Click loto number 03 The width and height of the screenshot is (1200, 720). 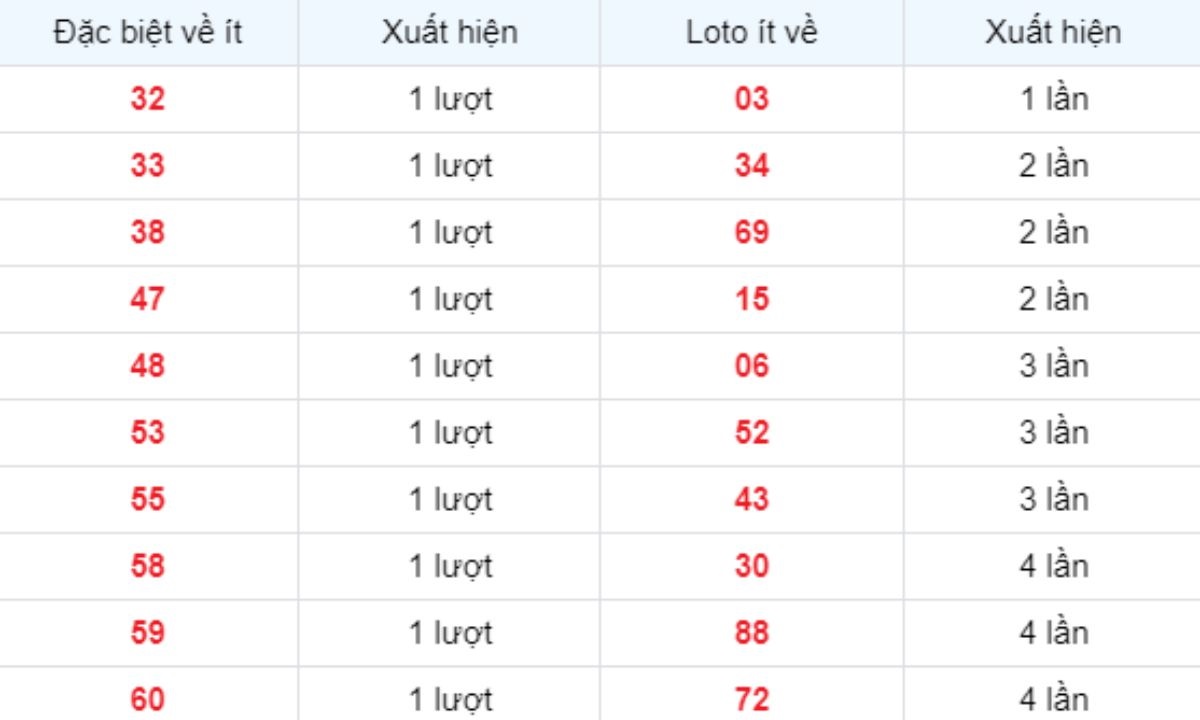(x=752, y=99)
